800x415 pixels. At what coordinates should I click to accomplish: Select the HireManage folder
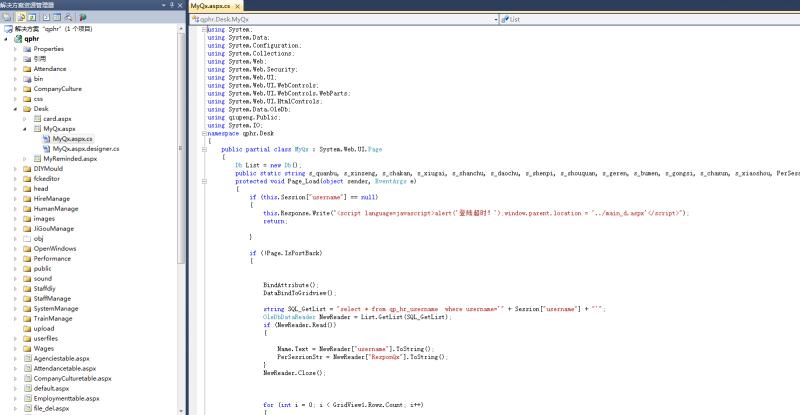[52, 199]
